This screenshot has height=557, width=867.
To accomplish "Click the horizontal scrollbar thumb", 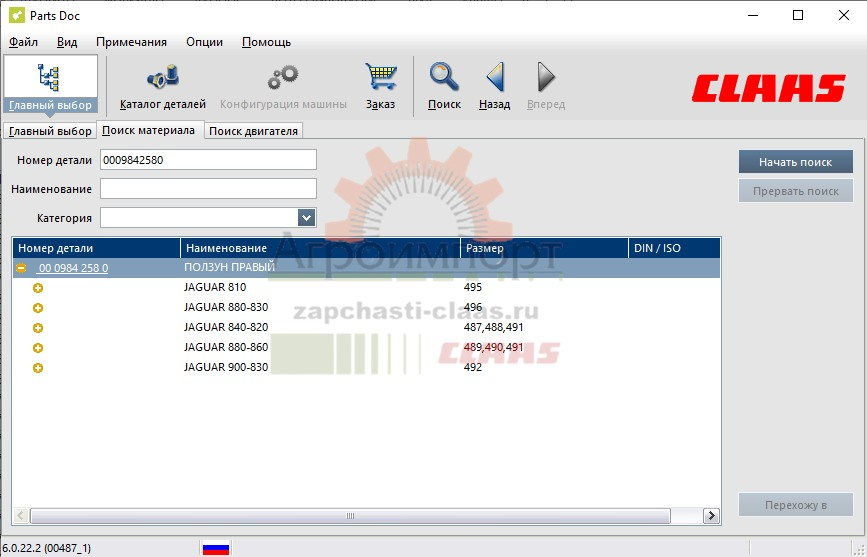I will pyautogui.click(x=350, y=516).
